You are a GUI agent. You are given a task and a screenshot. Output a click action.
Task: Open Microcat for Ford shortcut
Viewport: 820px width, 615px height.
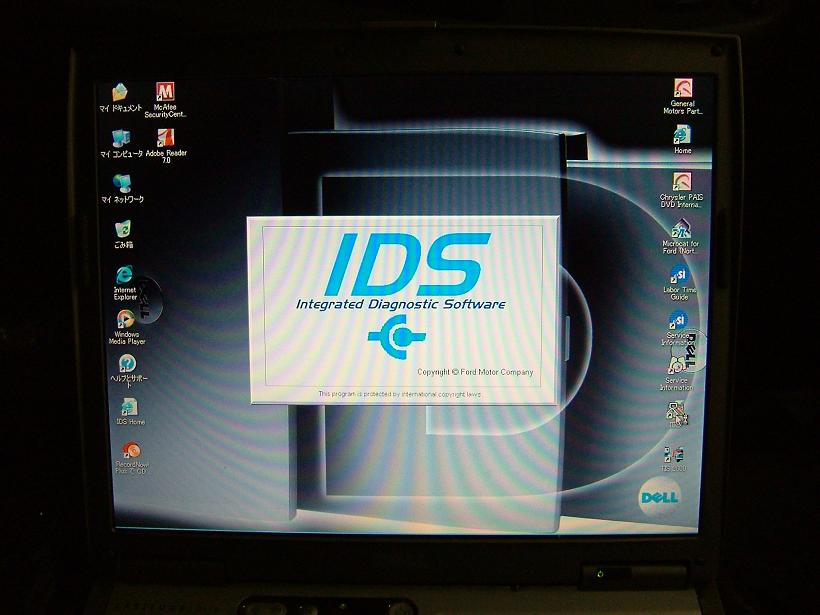coord(680,237)
